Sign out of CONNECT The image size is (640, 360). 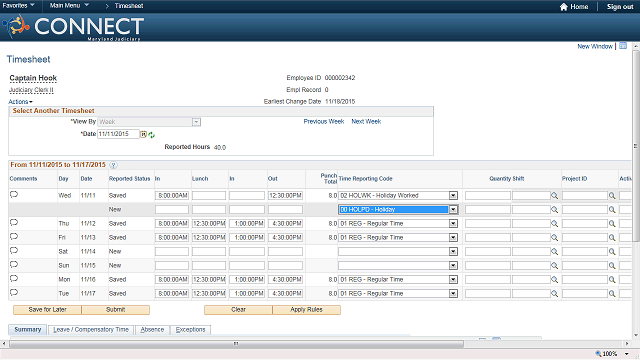point(620,7)
